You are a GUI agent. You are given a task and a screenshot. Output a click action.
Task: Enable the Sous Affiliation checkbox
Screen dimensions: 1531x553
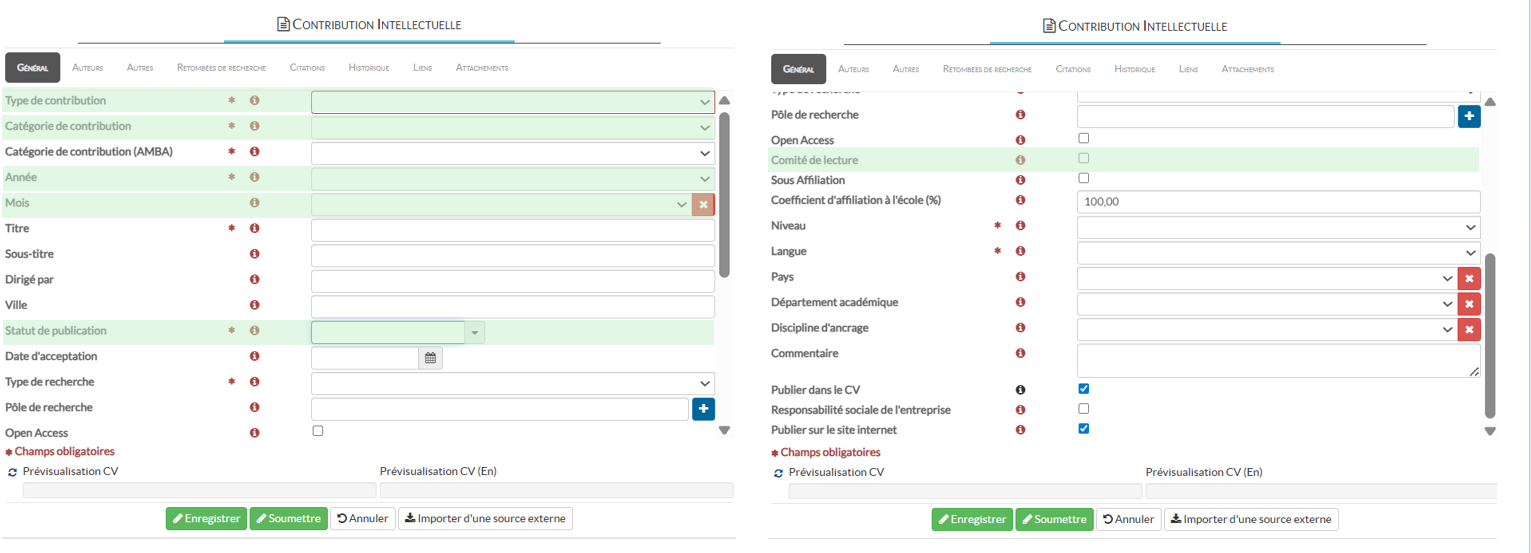pyautogui.click(x=1083, y=178)
